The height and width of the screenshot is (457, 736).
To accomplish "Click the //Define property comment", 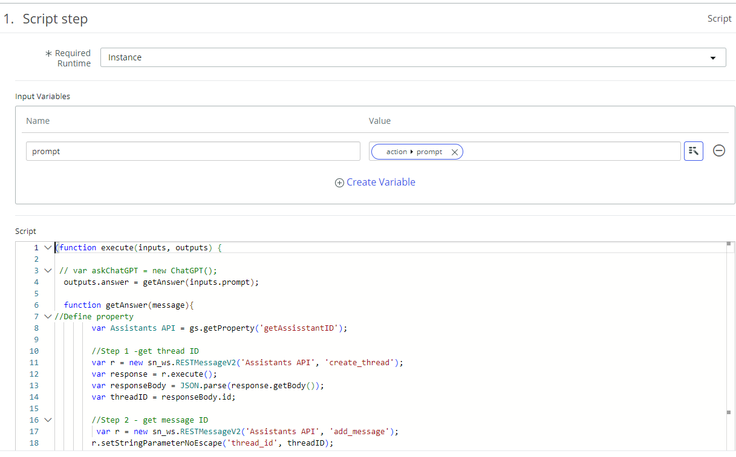I will tap(94, 317).
